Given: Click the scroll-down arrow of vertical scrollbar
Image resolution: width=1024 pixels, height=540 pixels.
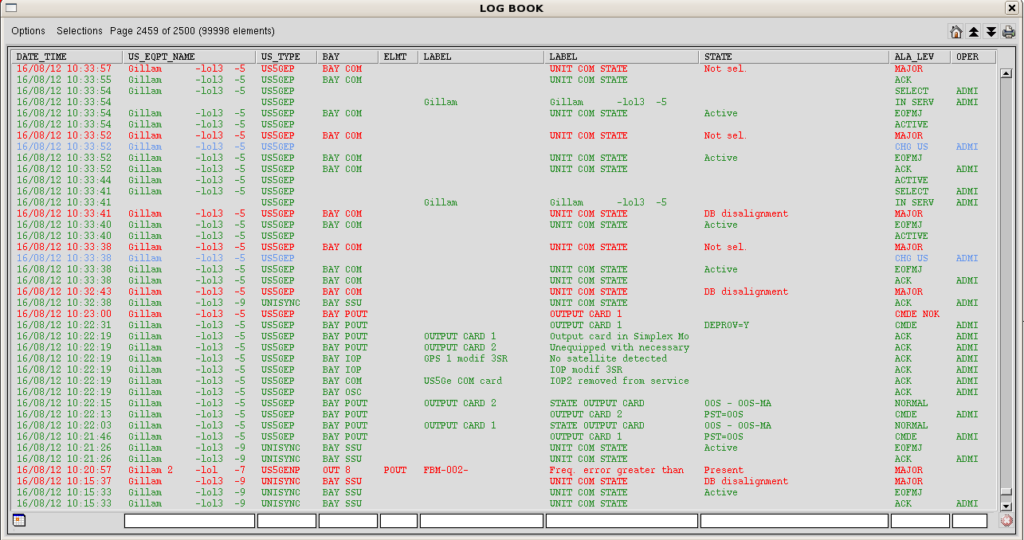Looking at the screenshot, I should click(1006, 507).
